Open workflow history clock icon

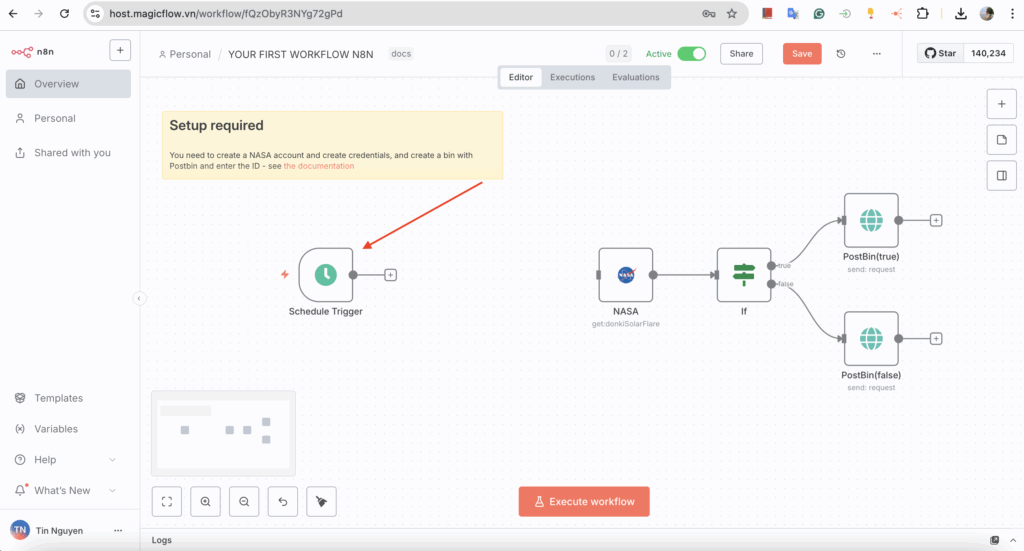[841, 54]
